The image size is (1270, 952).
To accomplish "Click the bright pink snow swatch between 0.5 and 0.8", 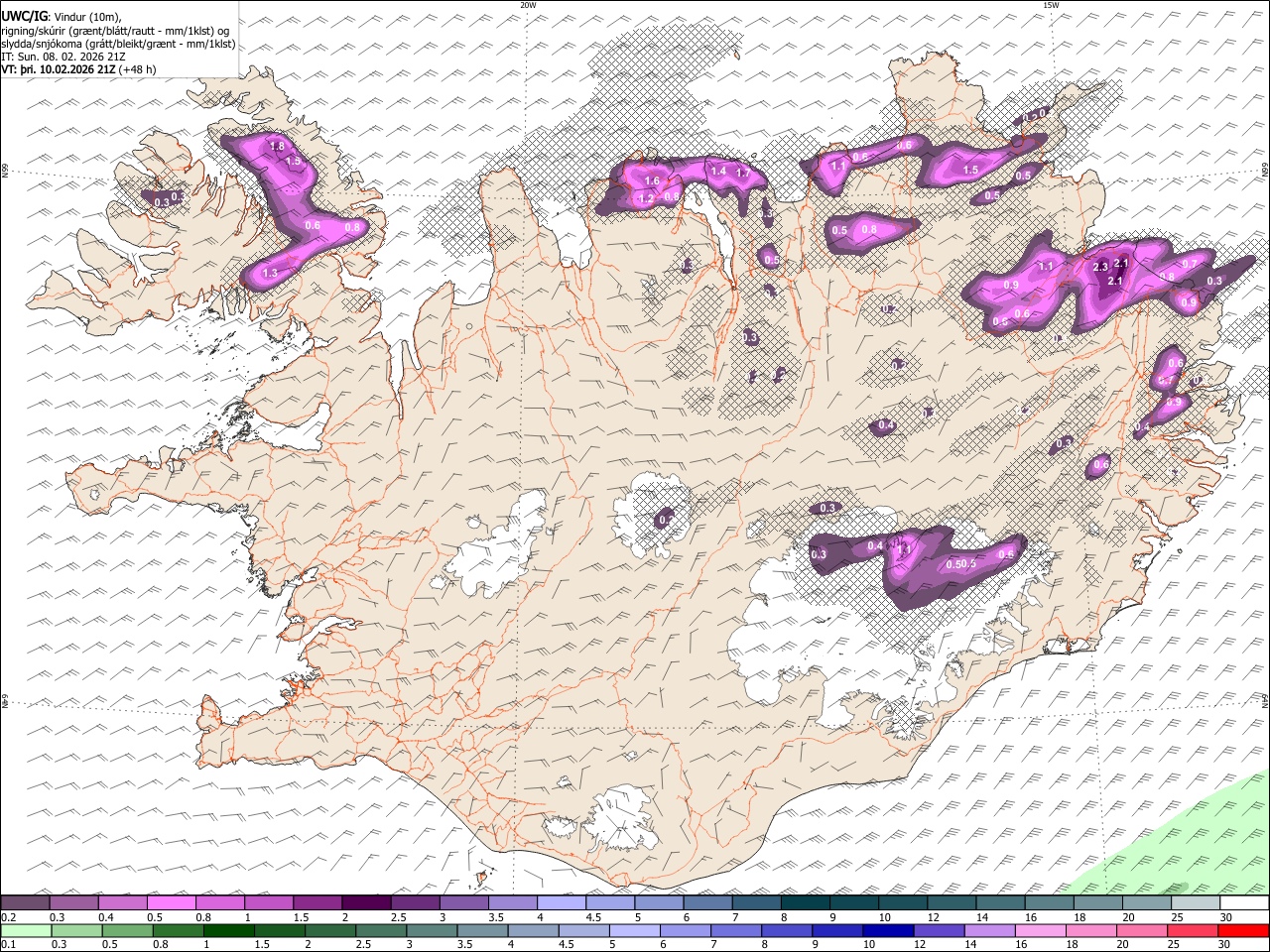I will (x=172, y=903).
